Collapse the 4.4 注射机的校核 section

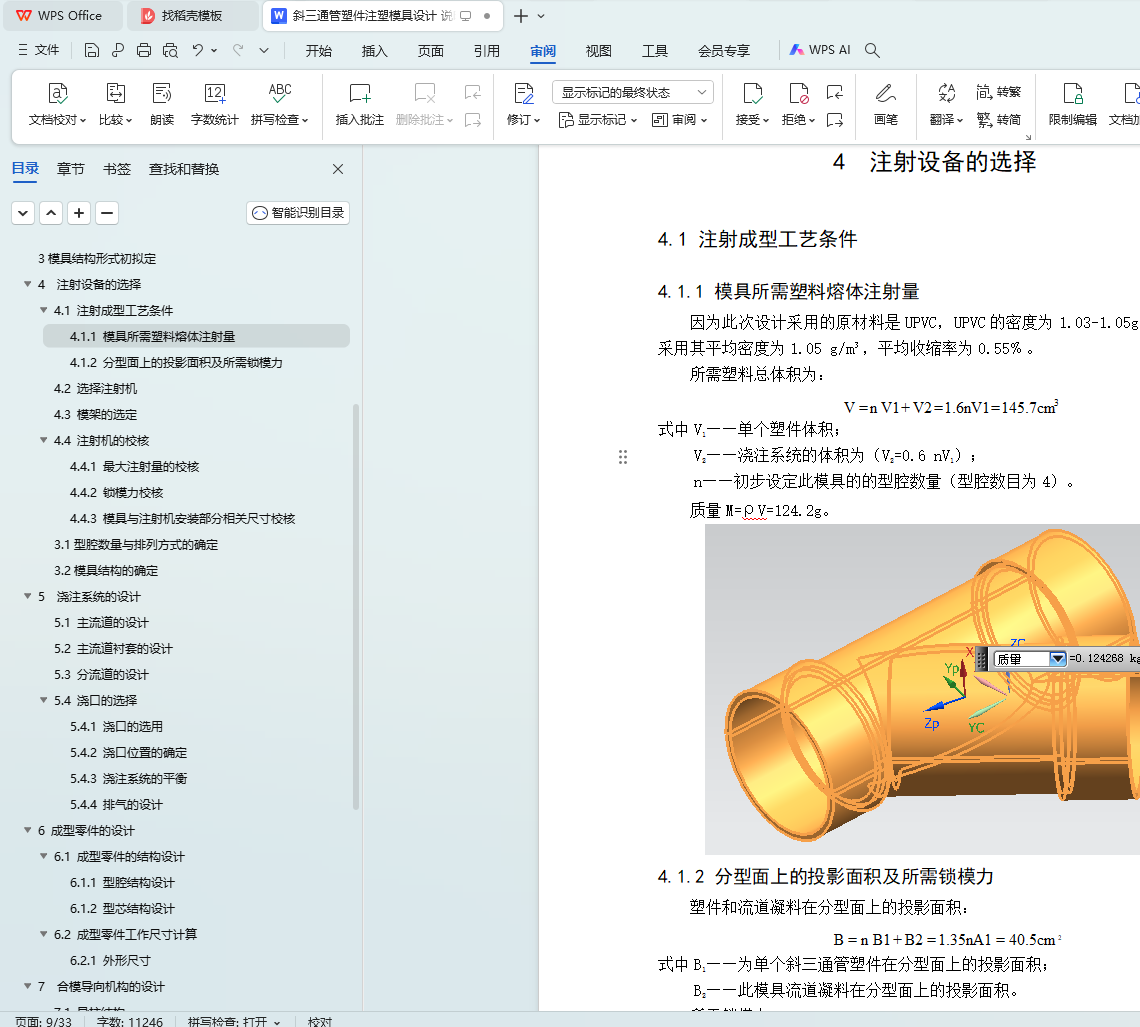click(x=44, y=440)
